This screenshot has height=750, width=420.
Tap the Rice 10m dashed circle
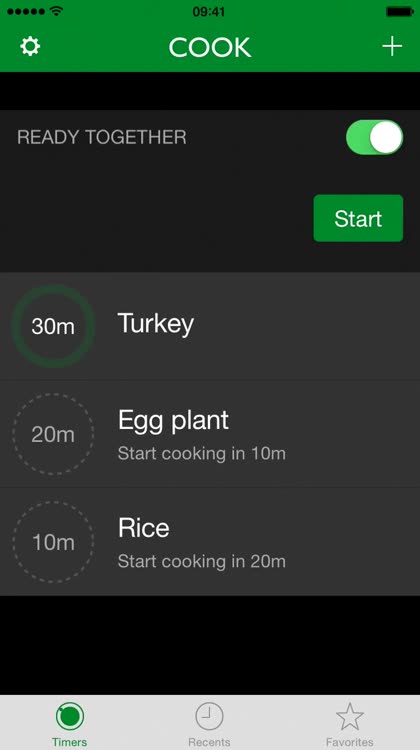point(53,542)
